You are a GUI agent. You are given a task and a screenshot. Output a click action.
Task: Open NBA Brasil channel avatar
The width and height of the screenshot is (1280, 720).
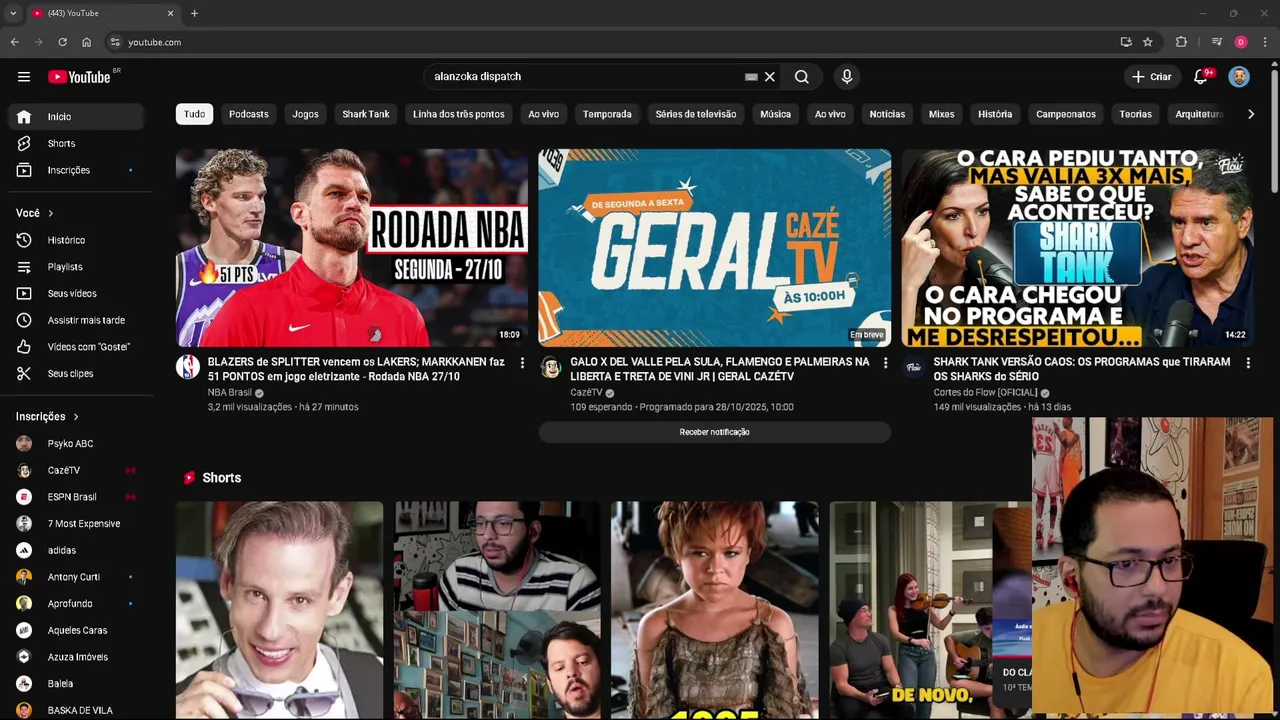click(x=188, y=367)
